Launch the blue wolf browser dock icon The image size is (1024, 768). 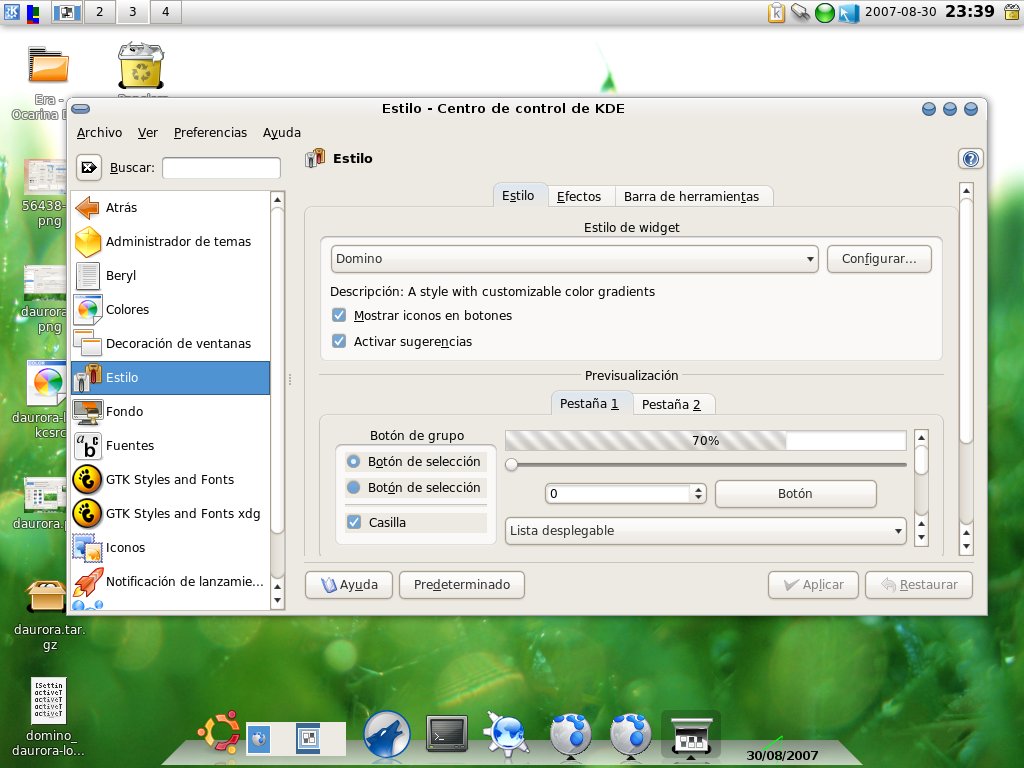click(387, 735)
